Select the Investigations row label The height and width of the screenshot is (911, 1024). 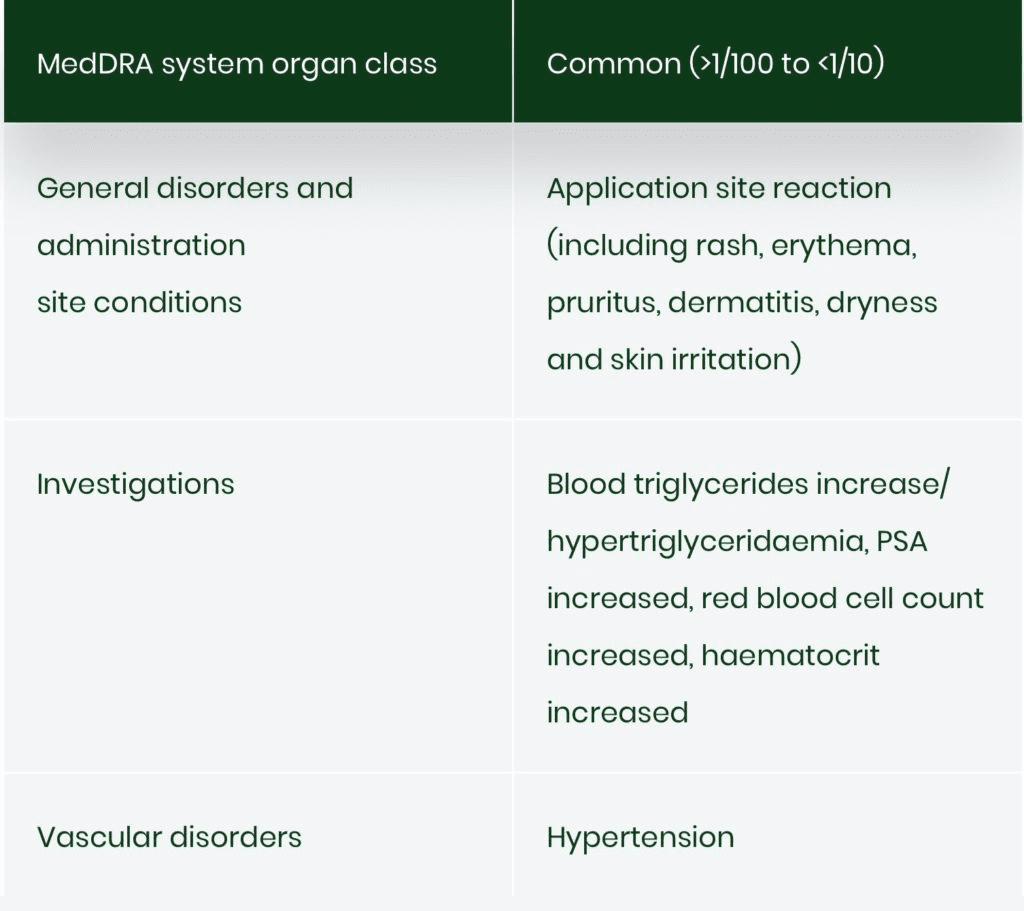(135, 484)
